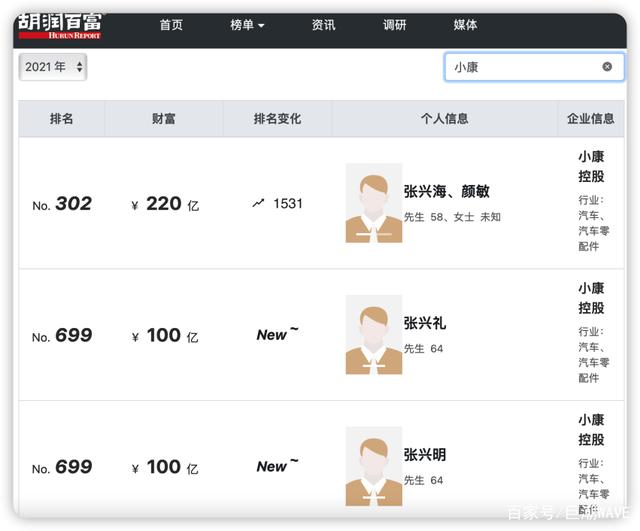The width and height of the screenshot is (640, 531).
Task: Click the rank No. 302
Action: point(62,203)
